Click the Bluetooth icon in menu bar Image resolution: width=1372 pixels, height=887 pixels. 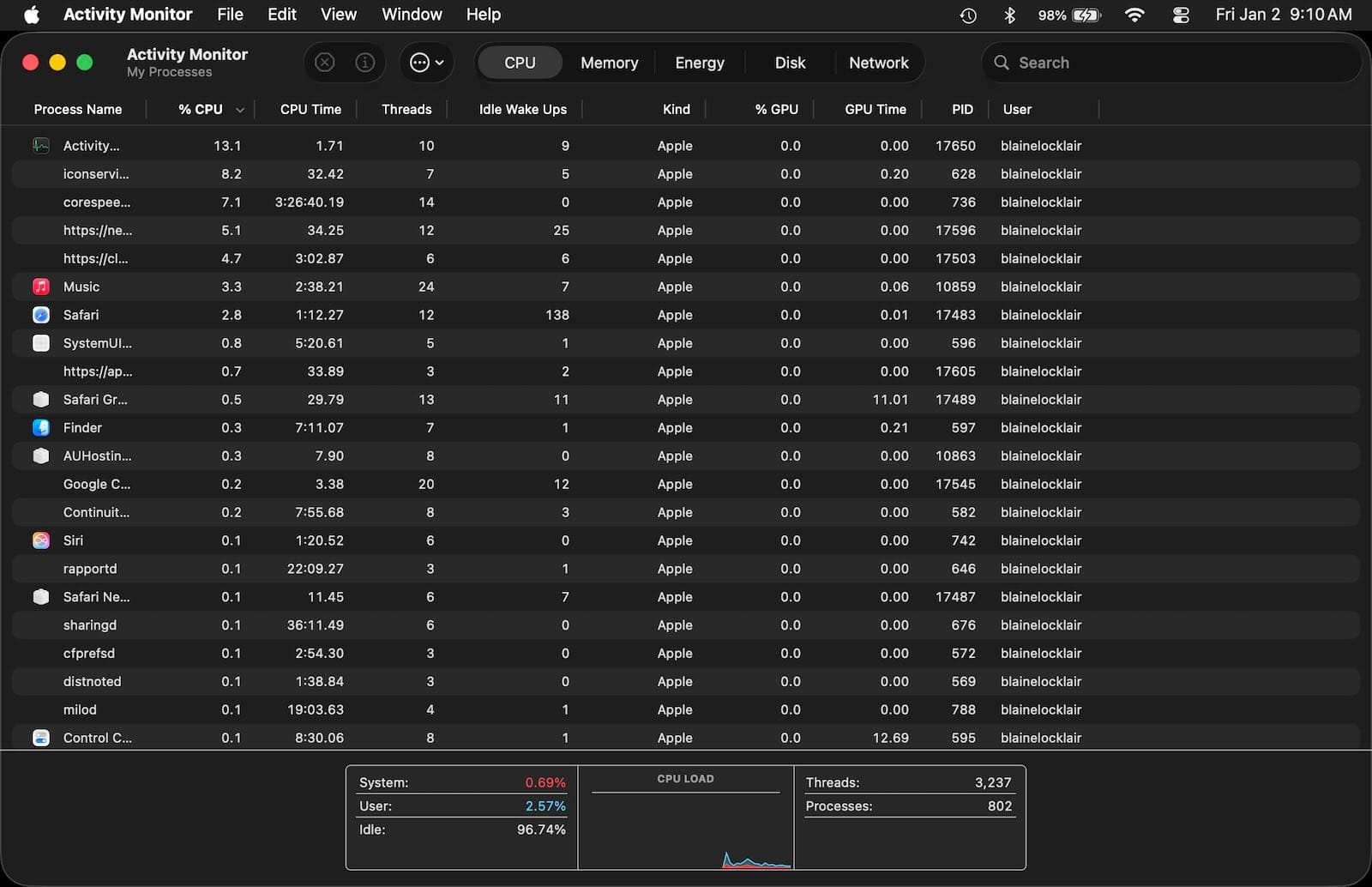1009,15
